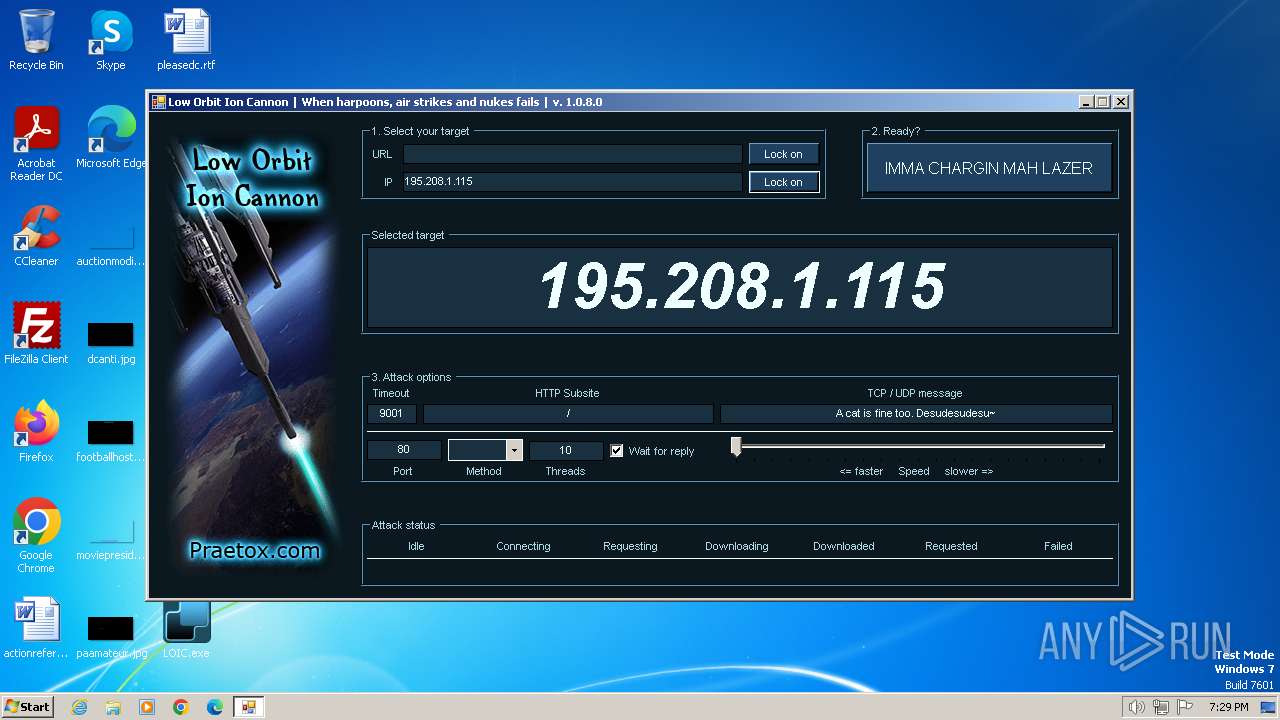The height and width of the screenshot is (720, 1280).
Task: Select the LOIC taskbar button
Action: pyautogui.click(x=248, y=707)
